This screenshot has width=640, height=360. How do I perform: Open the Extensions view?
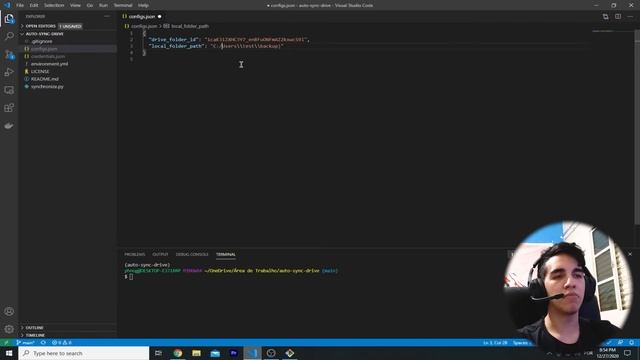coord(9,108)
